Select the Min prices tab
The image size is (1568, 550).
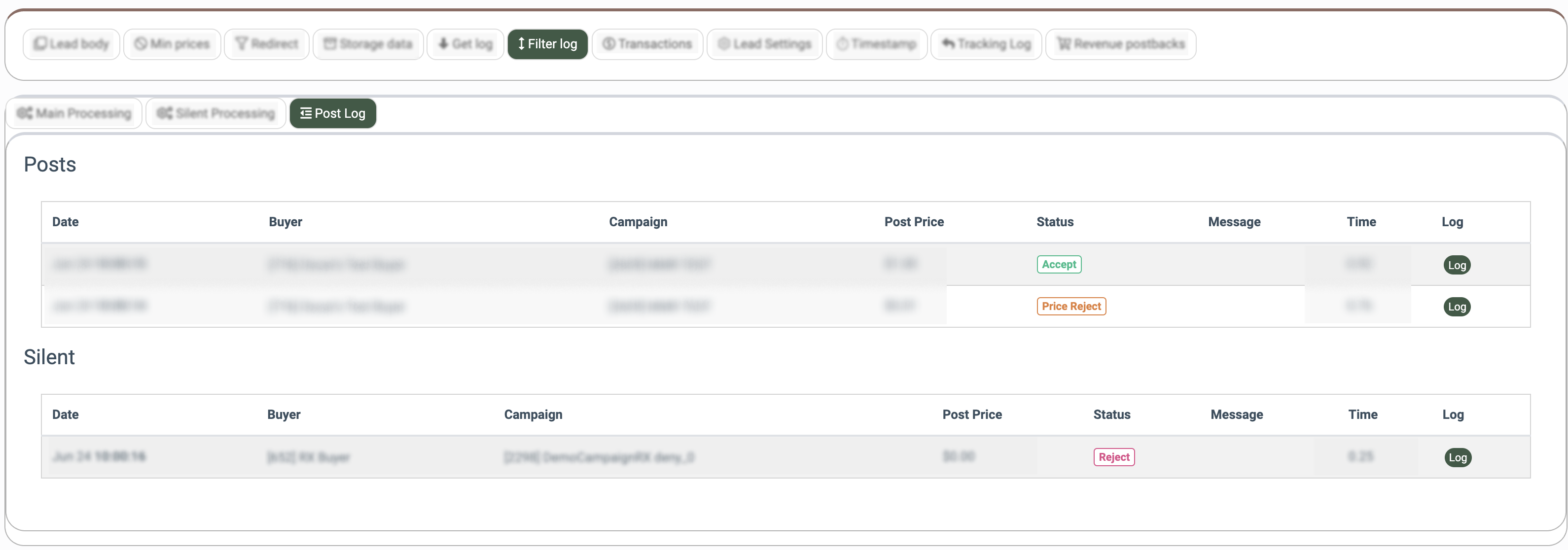pyautogui.click(x=172, y=44)
